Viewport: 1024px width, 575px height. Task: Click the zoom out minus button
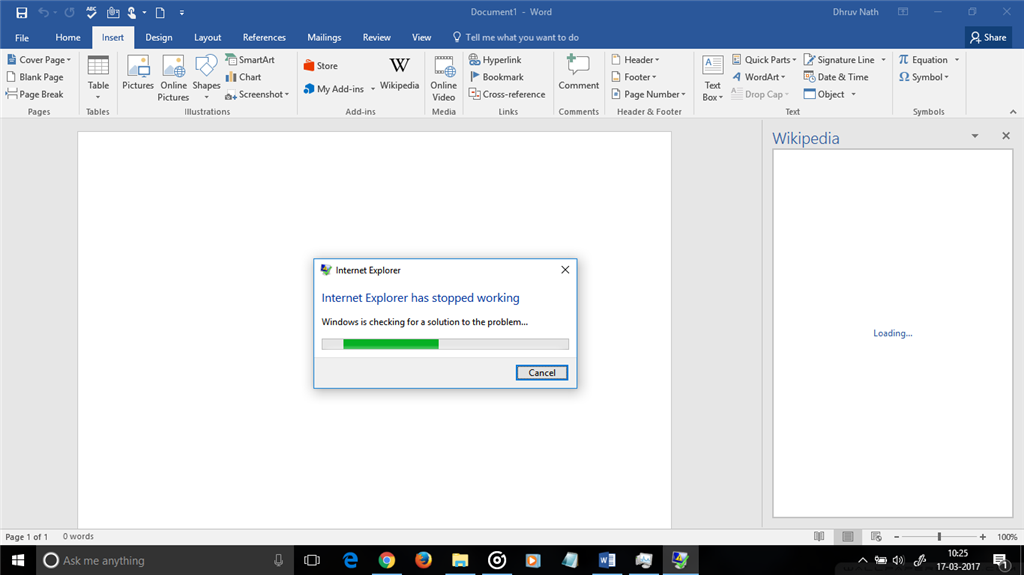click(x=896, y=536)
